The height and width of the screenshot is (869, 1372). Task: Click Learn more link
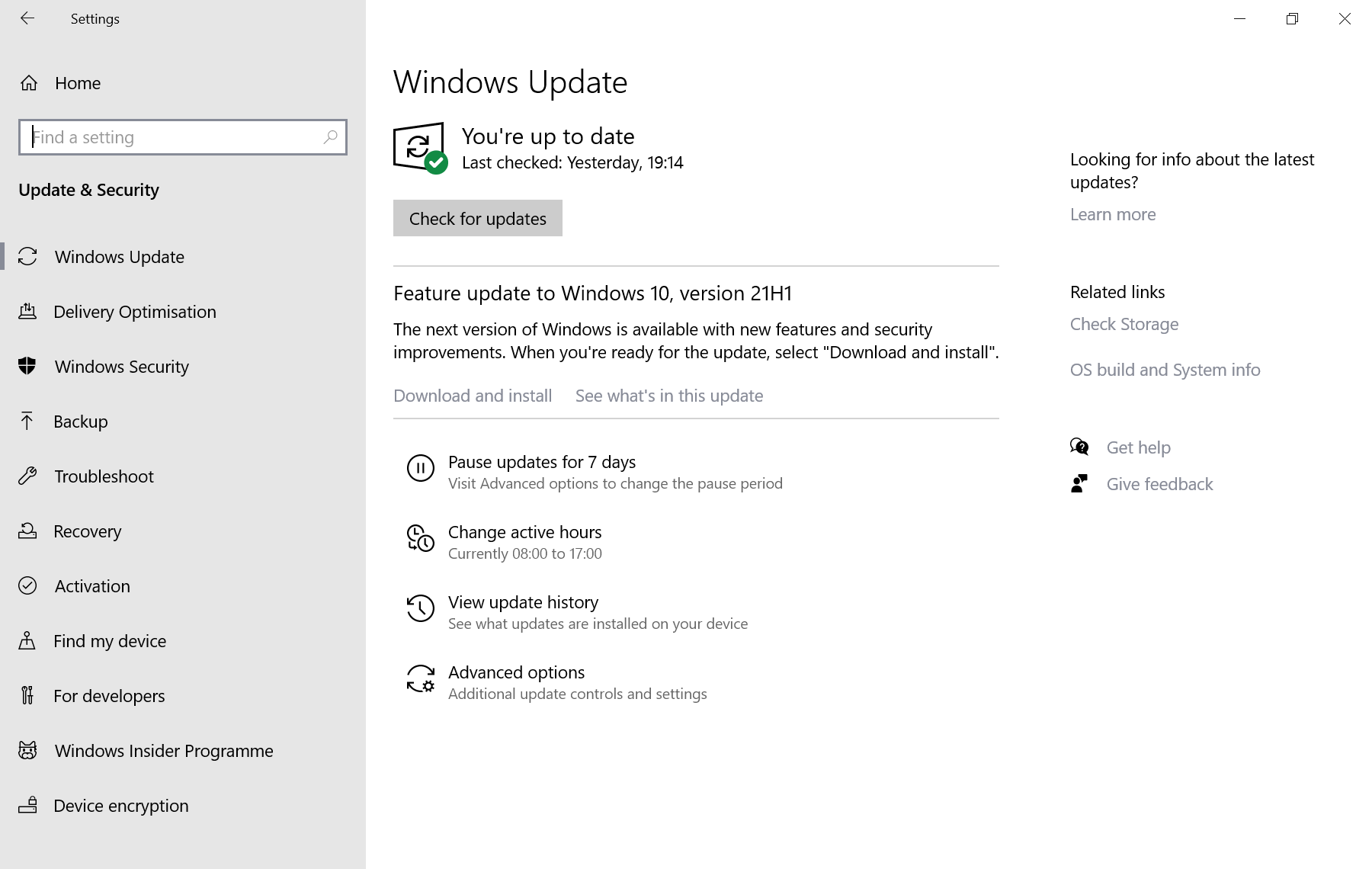coord(1113,214)
